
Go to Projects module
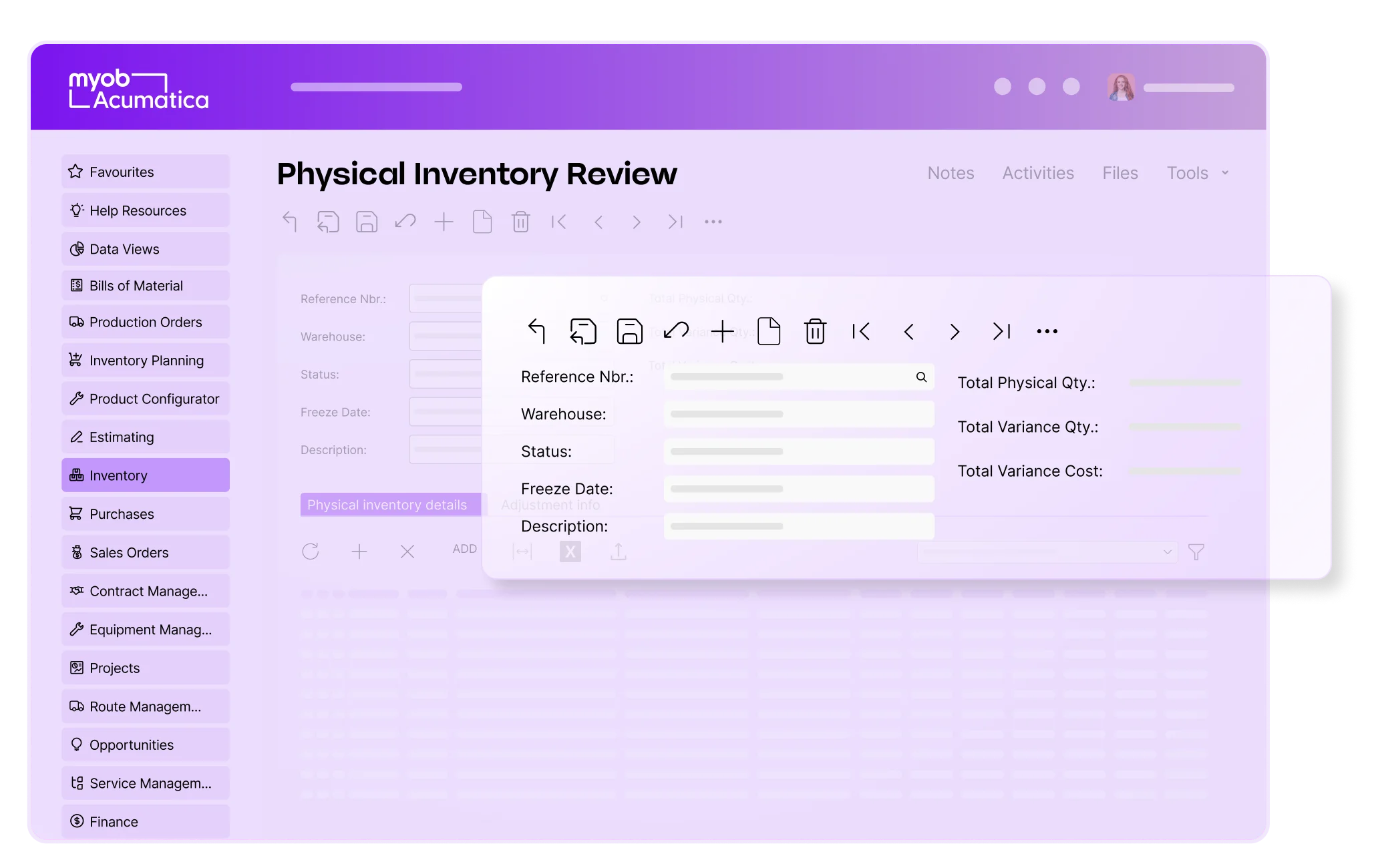coord(146,668)
